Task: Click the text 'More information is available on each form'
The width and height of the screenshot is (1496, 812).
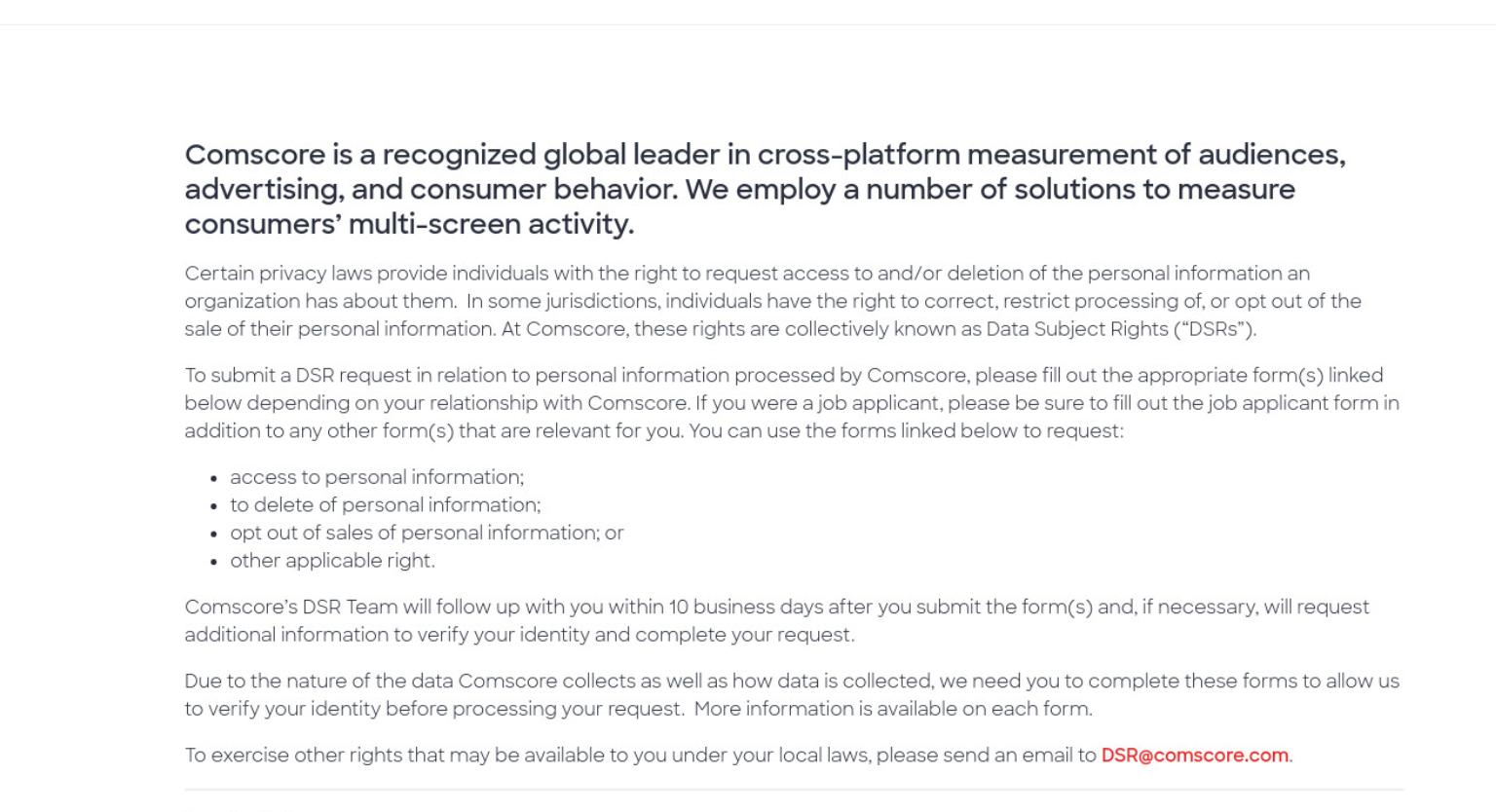Action: click(x=893, y=709)
